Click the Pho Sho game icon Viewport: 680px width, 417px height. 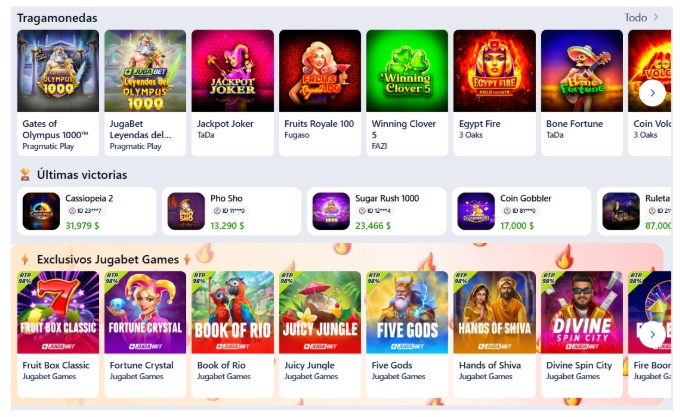pyautogui.click(x=186, y=211)
